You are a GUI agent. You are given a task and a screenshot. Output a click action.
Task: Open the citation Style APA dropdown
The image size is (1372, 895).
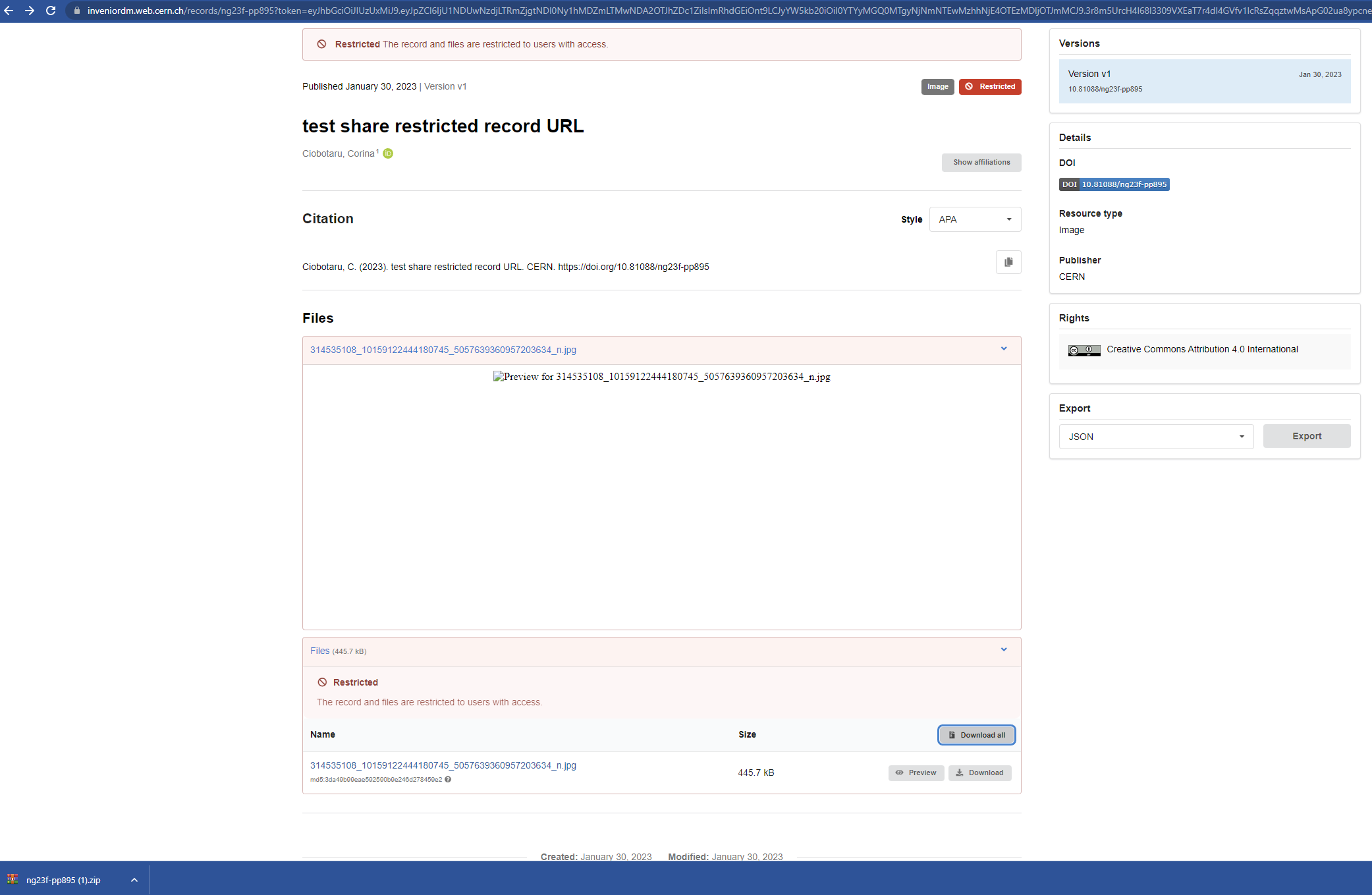point(974,219)
